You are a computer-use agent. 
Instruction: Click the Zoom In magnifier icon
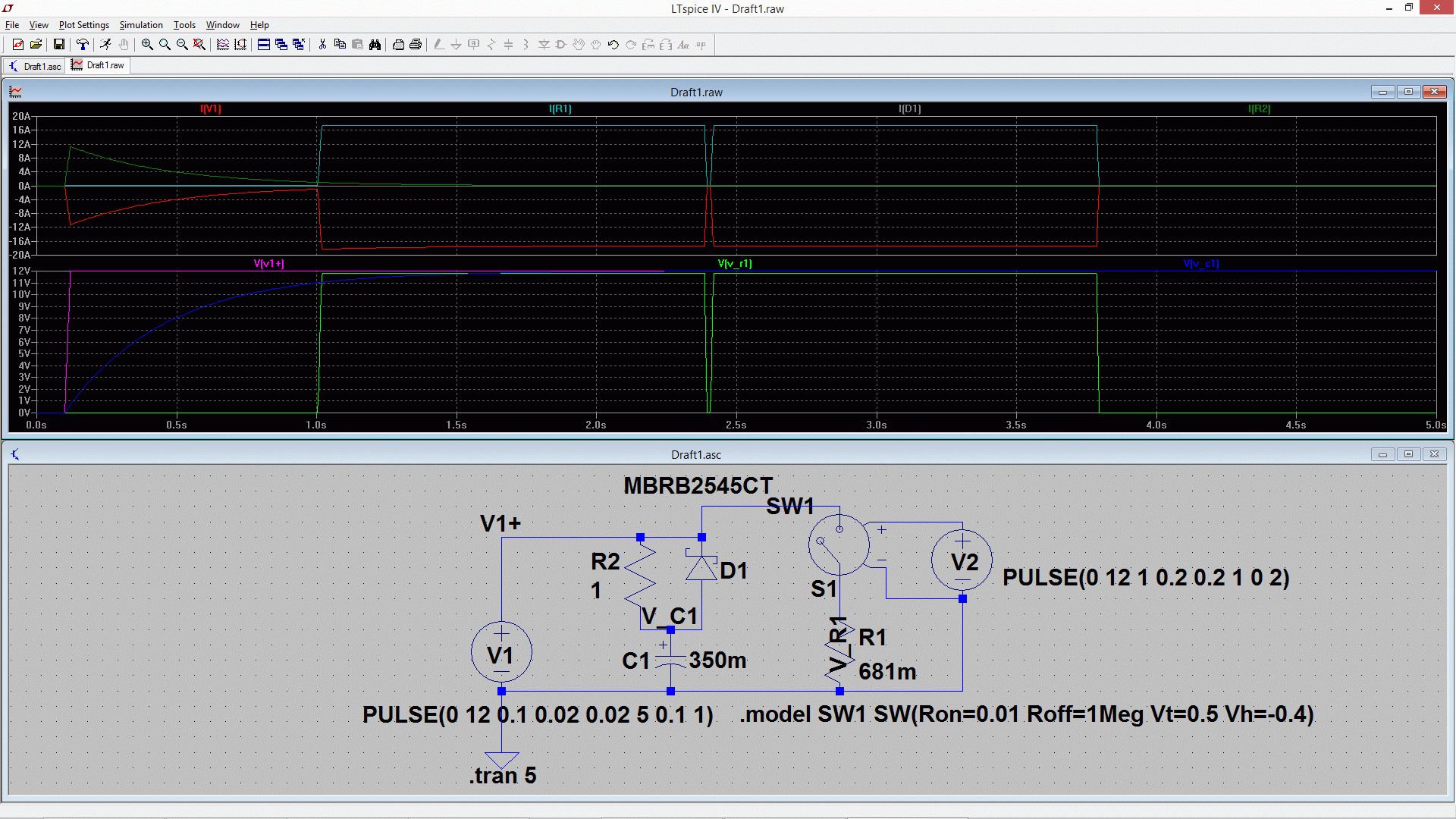point(147,45)
